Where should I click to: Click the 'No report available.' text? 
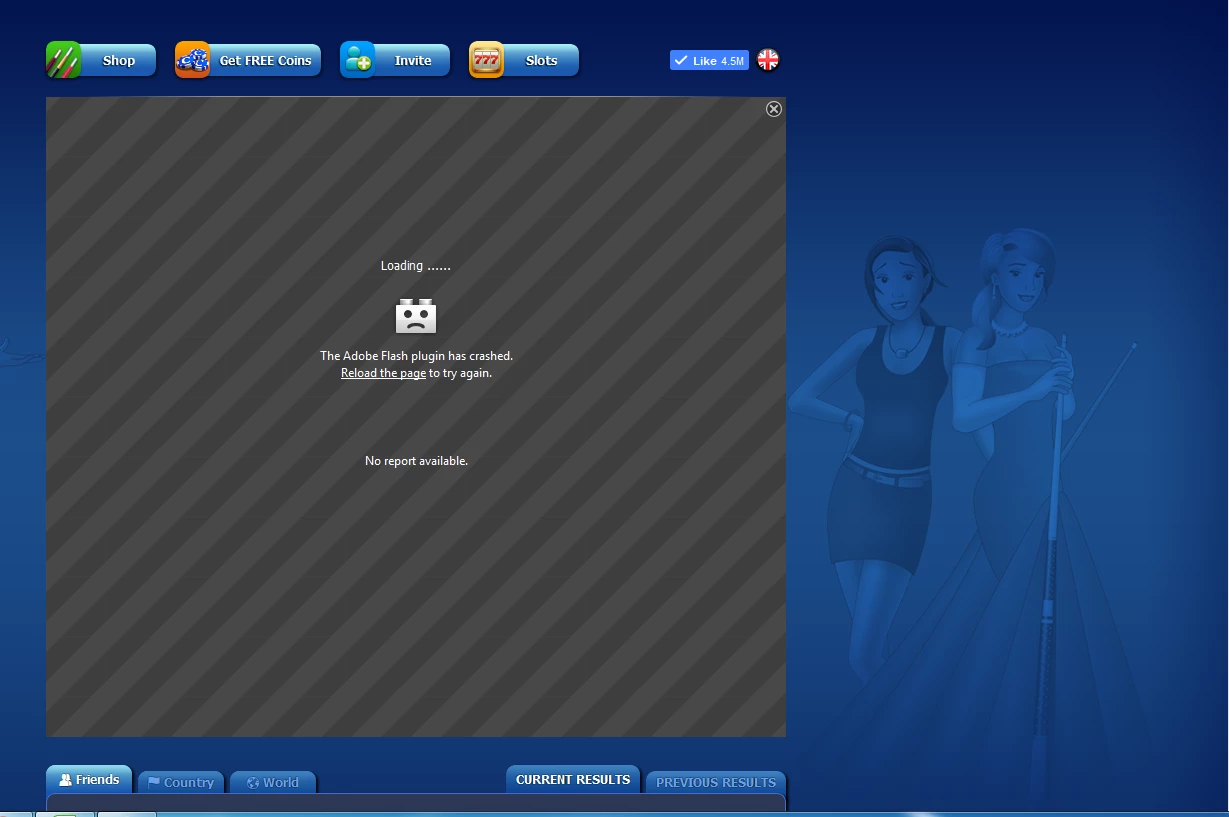pos(416,461)
